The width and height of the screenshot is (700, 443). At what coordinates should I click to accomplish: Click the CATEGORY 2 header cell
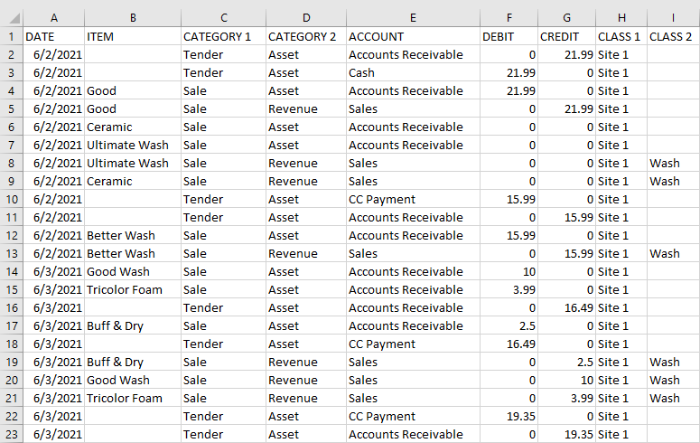tap(304, 36)
